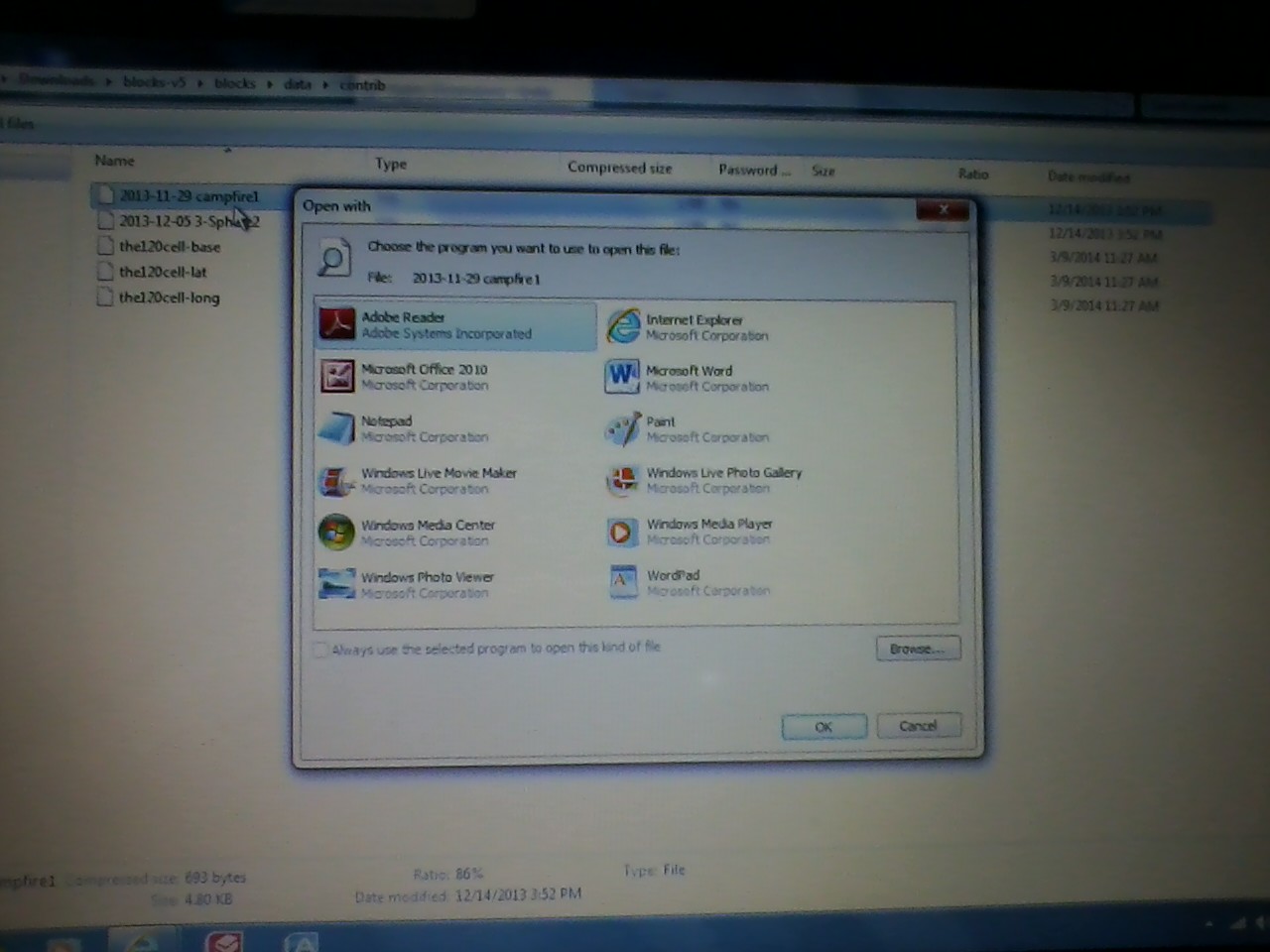The image size is (1270, 952).
Task: Click file icon beside 2013-11-29 campfire1
Action: (105, 194)
